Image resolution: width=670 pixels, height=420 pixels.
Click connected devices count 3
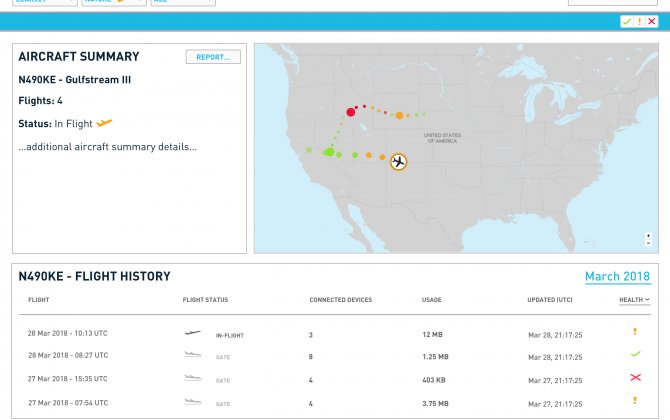311,335
